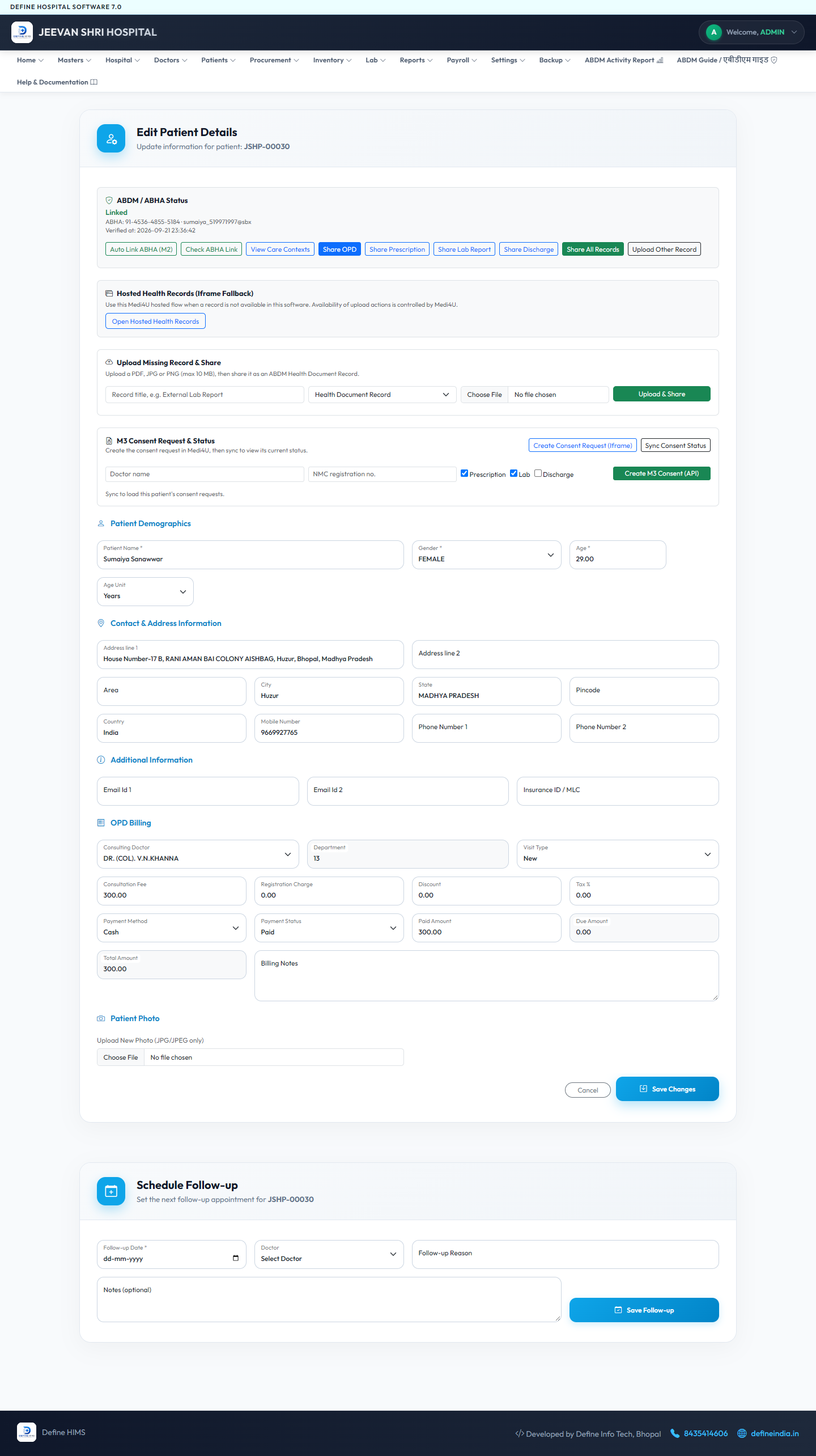This screenshot has width=816, height=1456.
Task: Open the Patients menu
Action: [x=218, y=60]
